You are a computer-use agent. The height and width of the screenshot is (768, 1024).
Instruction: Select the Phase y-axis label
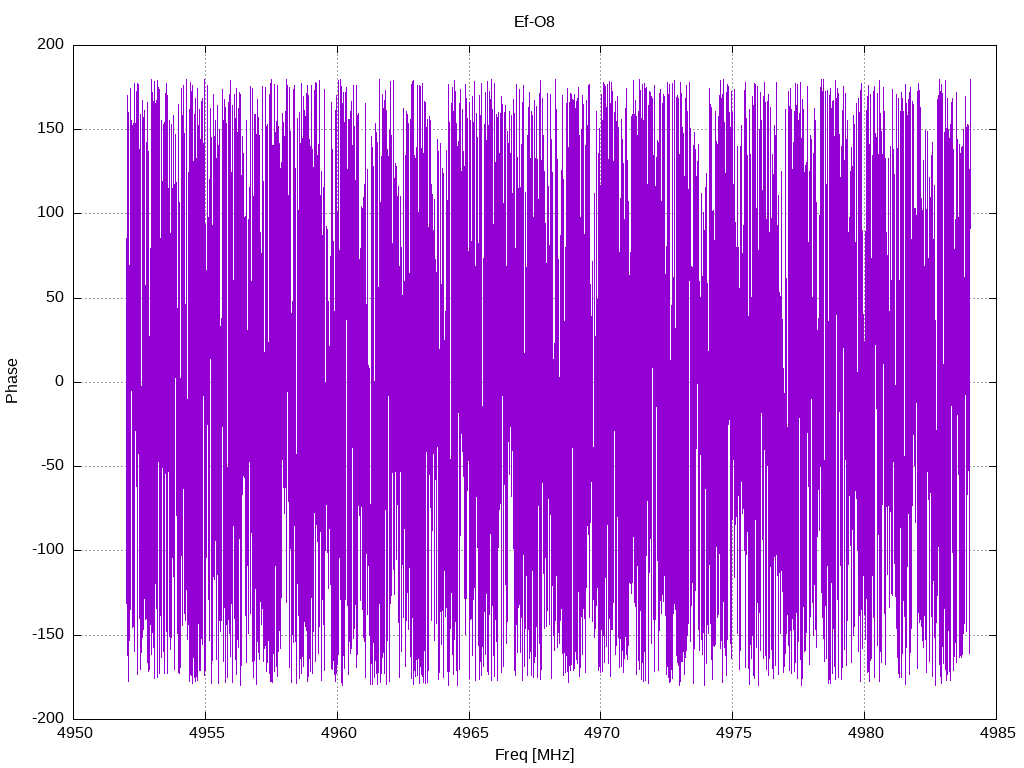point(12,381)
